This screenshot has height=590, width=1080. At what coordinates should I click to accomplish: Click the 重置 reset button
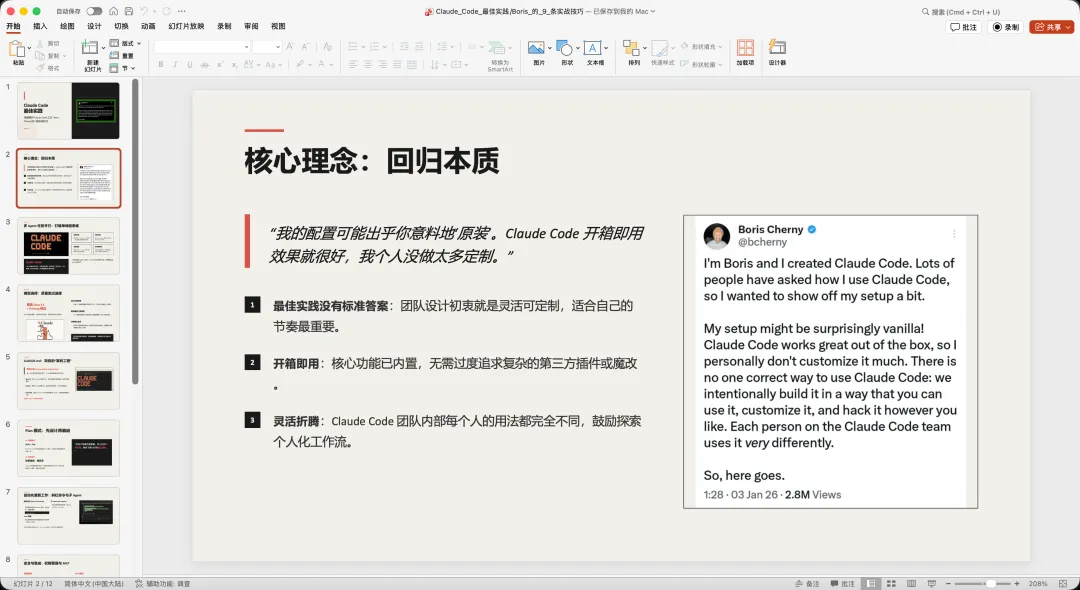click(x=122, y=56)
